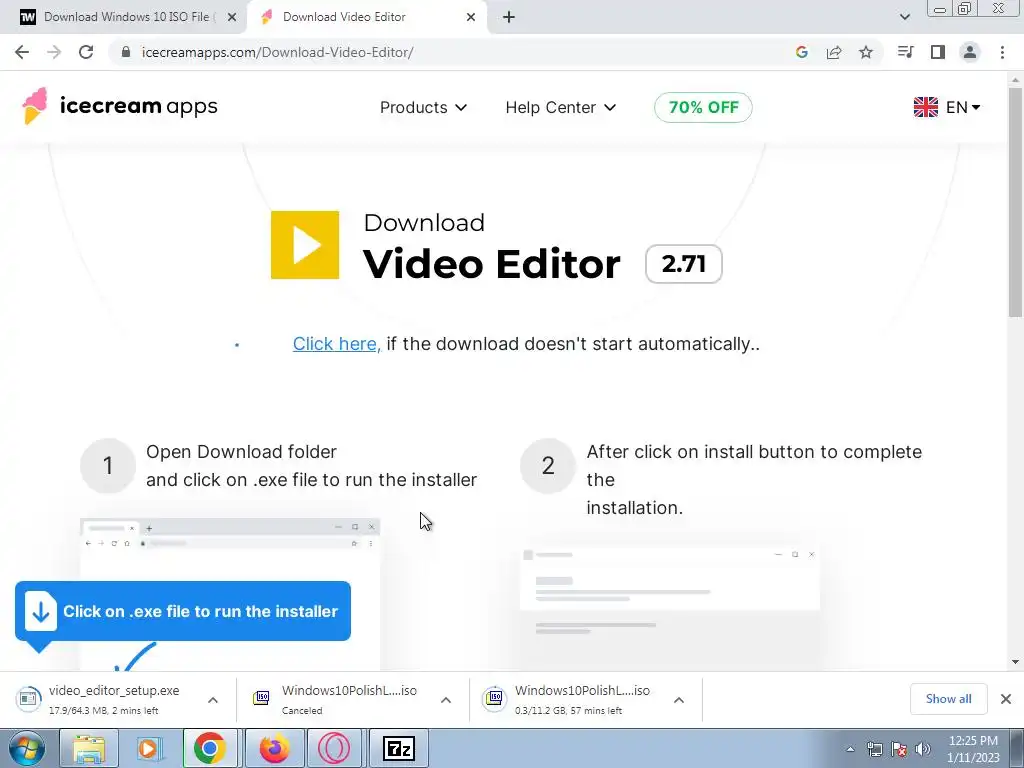Click Chrome icon in taskbar
Viewport: 1024px width, 768px height.
(210, 748)
